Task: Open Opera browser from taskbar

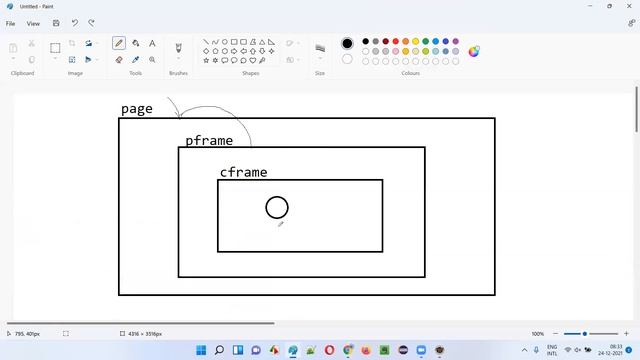Action: click(329, 350)
